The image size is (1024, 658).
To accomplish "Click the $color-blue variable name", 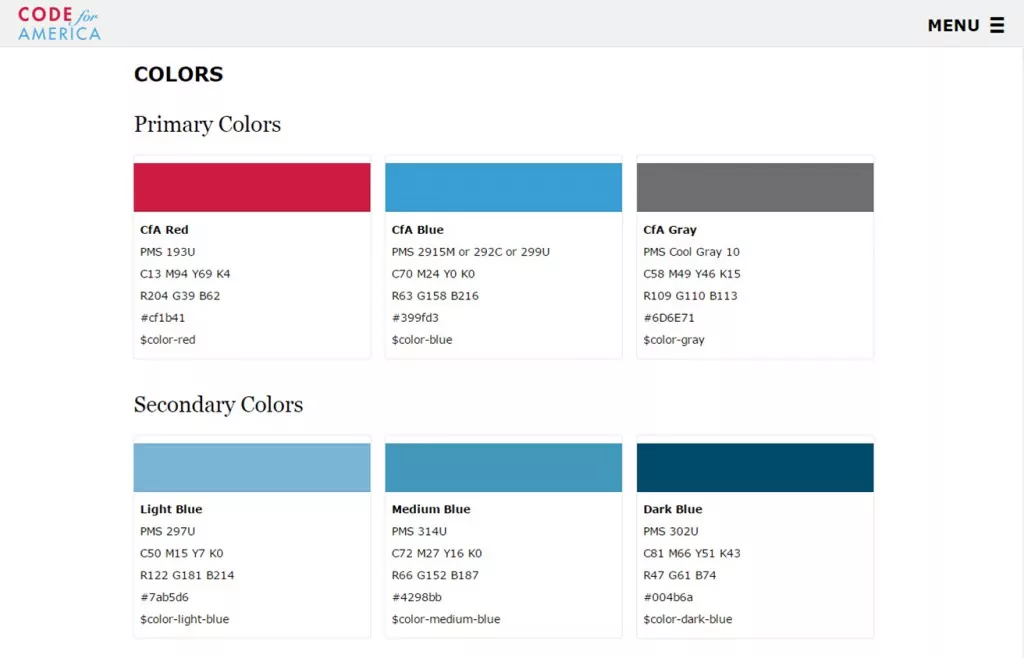I will [x=422, y=340].
